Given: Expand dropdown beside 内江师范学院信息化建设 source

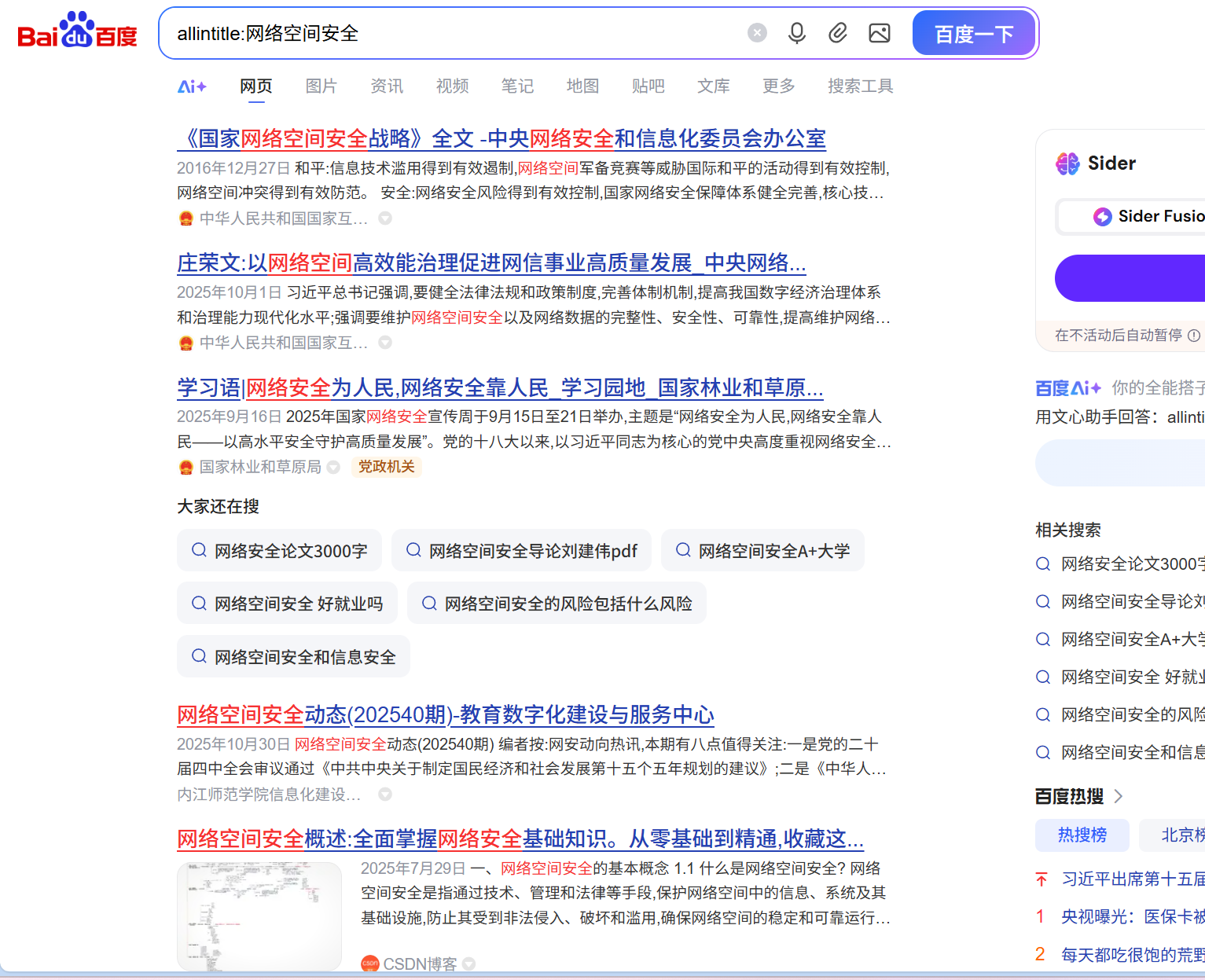Looking at the screenshot, I should [385, 795].
